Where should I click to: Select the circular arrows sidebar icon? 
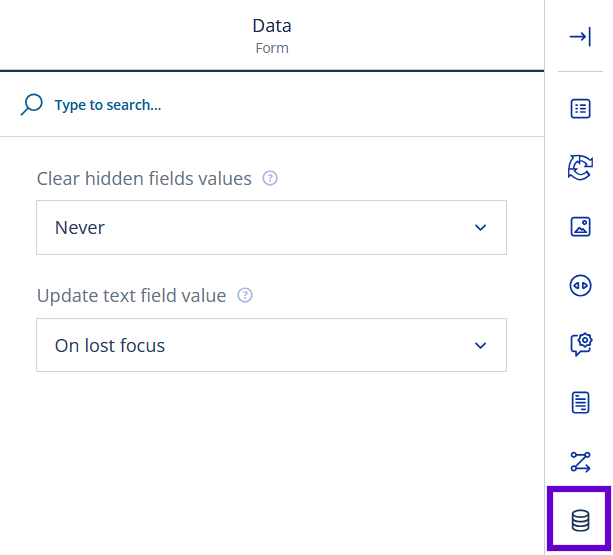click(x=580, y=168)
